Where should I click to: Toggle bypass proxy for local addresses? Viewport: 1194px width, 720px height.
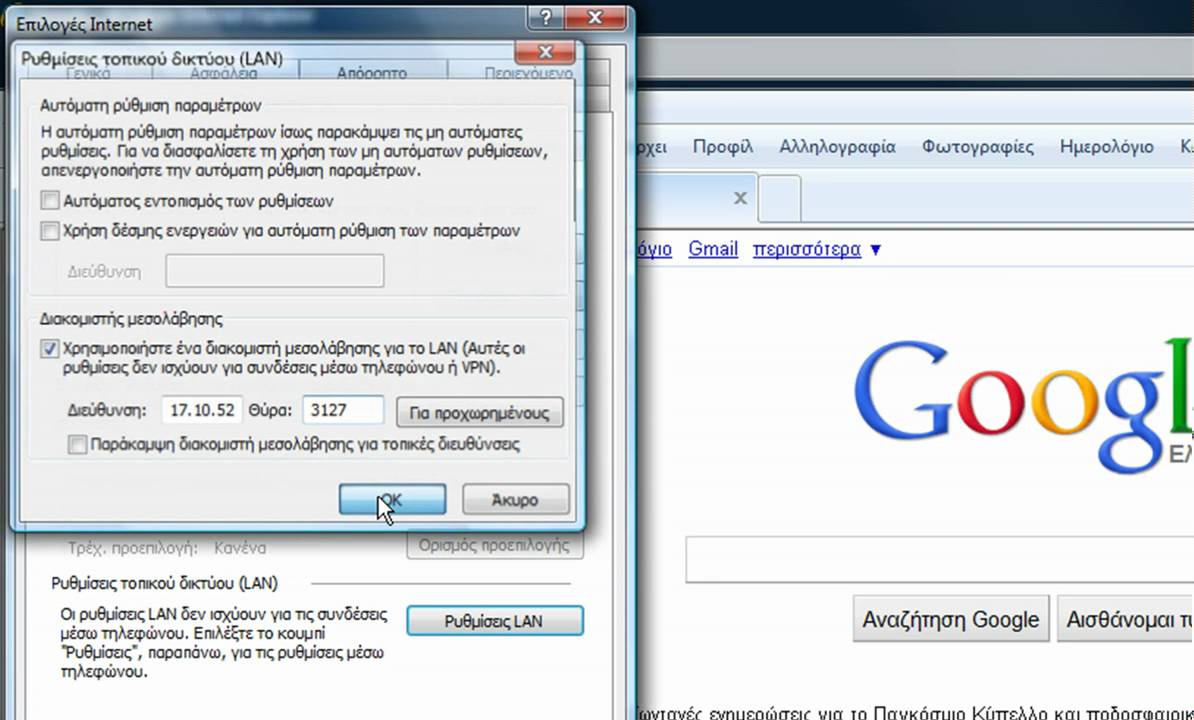click(78, 444)
